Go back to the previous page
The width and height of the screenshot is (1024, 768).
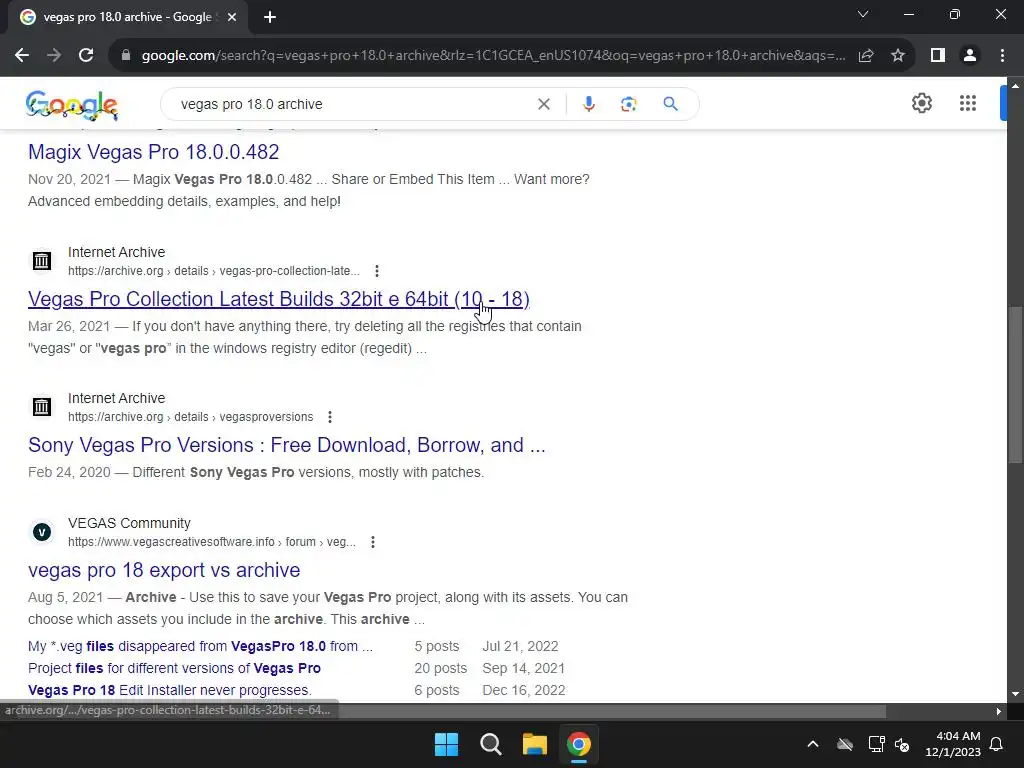[22, 56]
